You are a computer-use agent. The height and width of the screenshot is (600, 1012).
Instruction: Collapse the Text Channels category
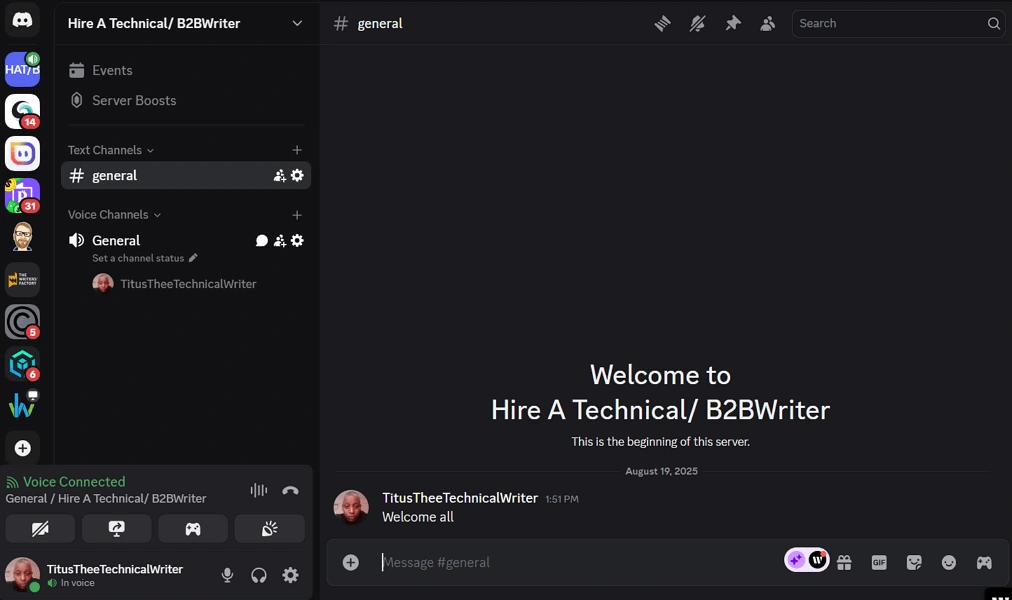111,150
